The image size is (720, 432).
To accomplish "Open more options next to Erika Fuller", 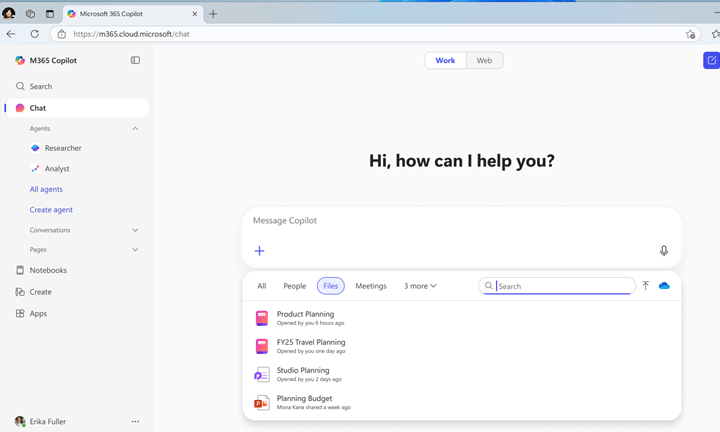I will pyautogui.click(x=135, y=421).
